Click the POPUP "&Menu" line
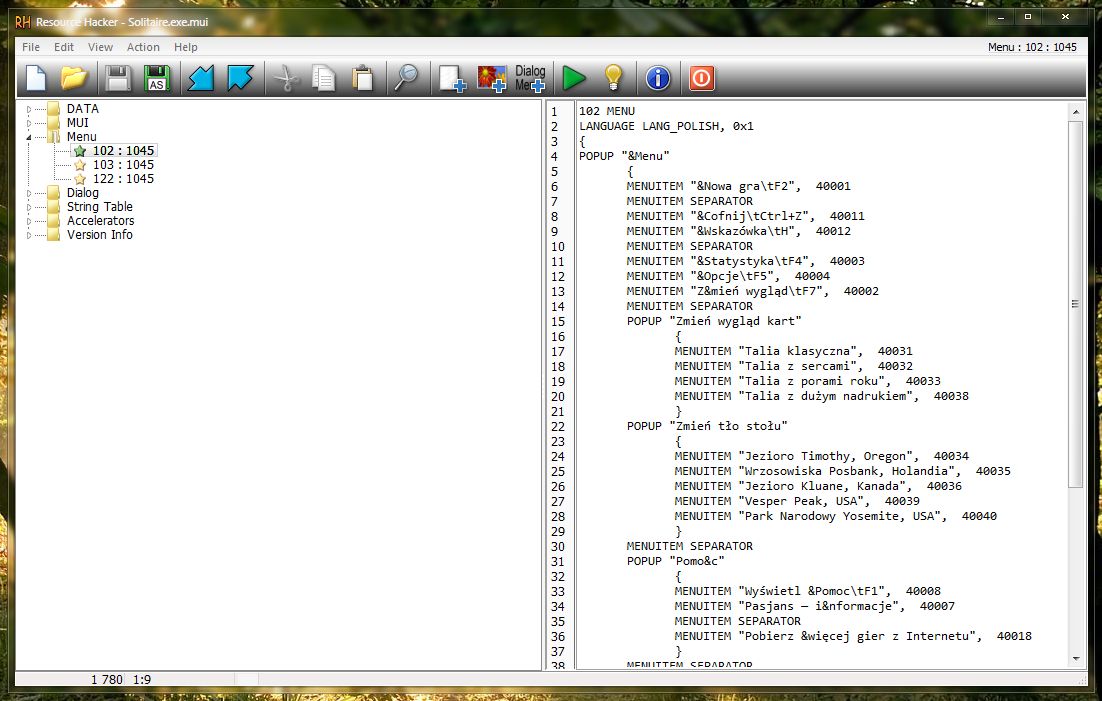 (x=624, y=156)
